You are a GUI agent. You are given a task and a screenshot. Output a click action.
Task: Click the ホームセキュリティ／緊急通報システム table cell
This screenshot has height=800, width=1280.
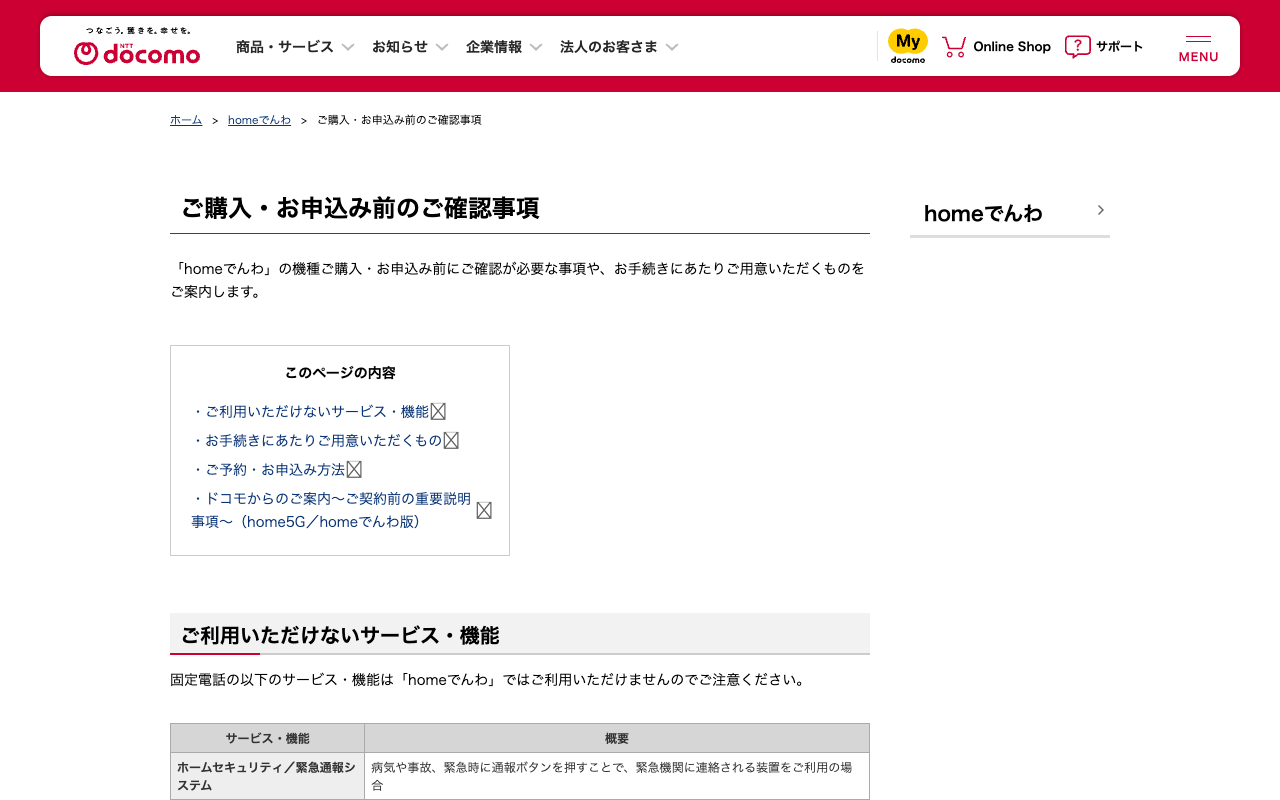[267, 776]
